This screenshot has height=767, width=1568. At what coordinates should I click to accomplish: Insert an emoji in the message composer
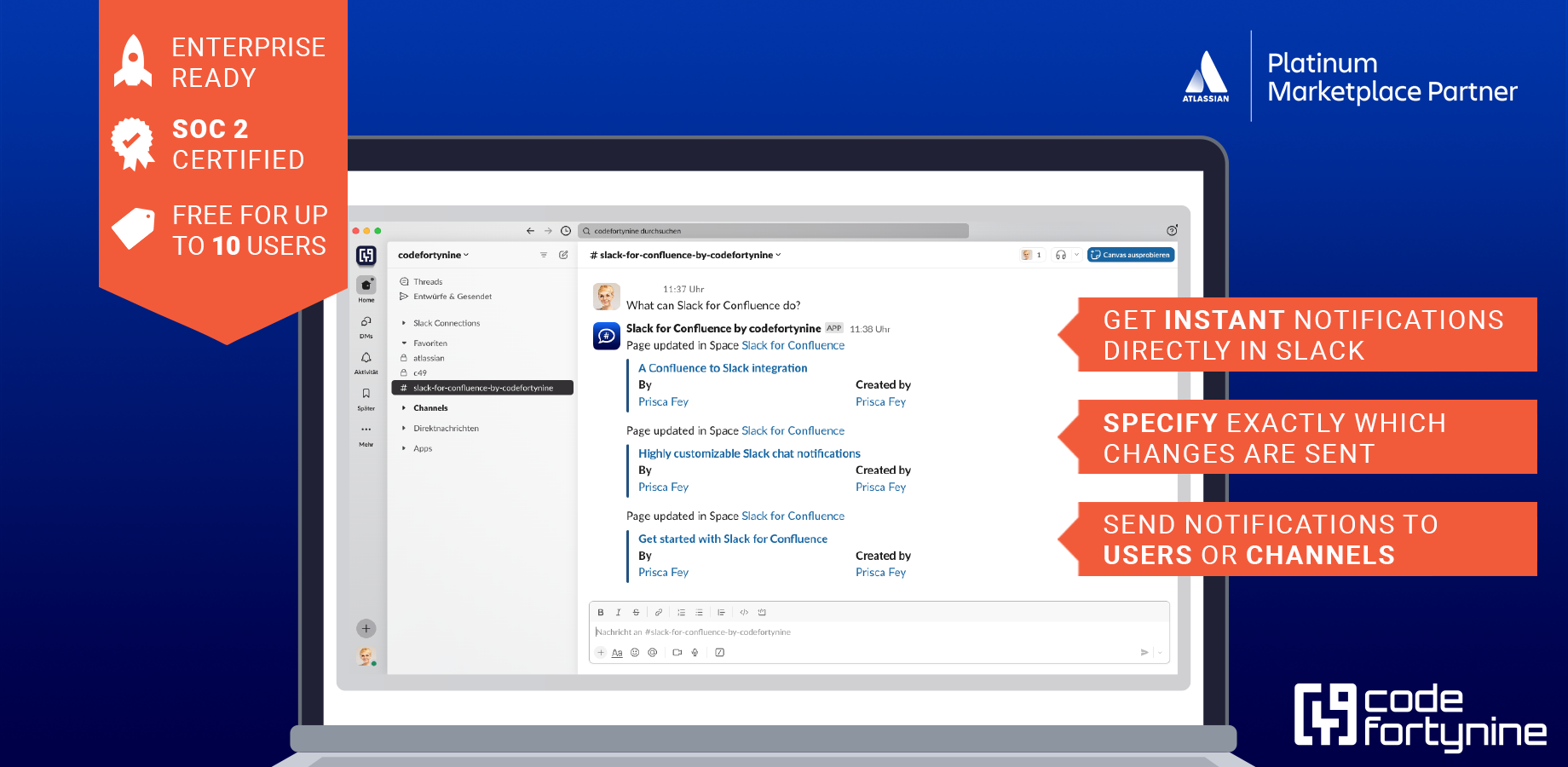click(x=634, y=652)
